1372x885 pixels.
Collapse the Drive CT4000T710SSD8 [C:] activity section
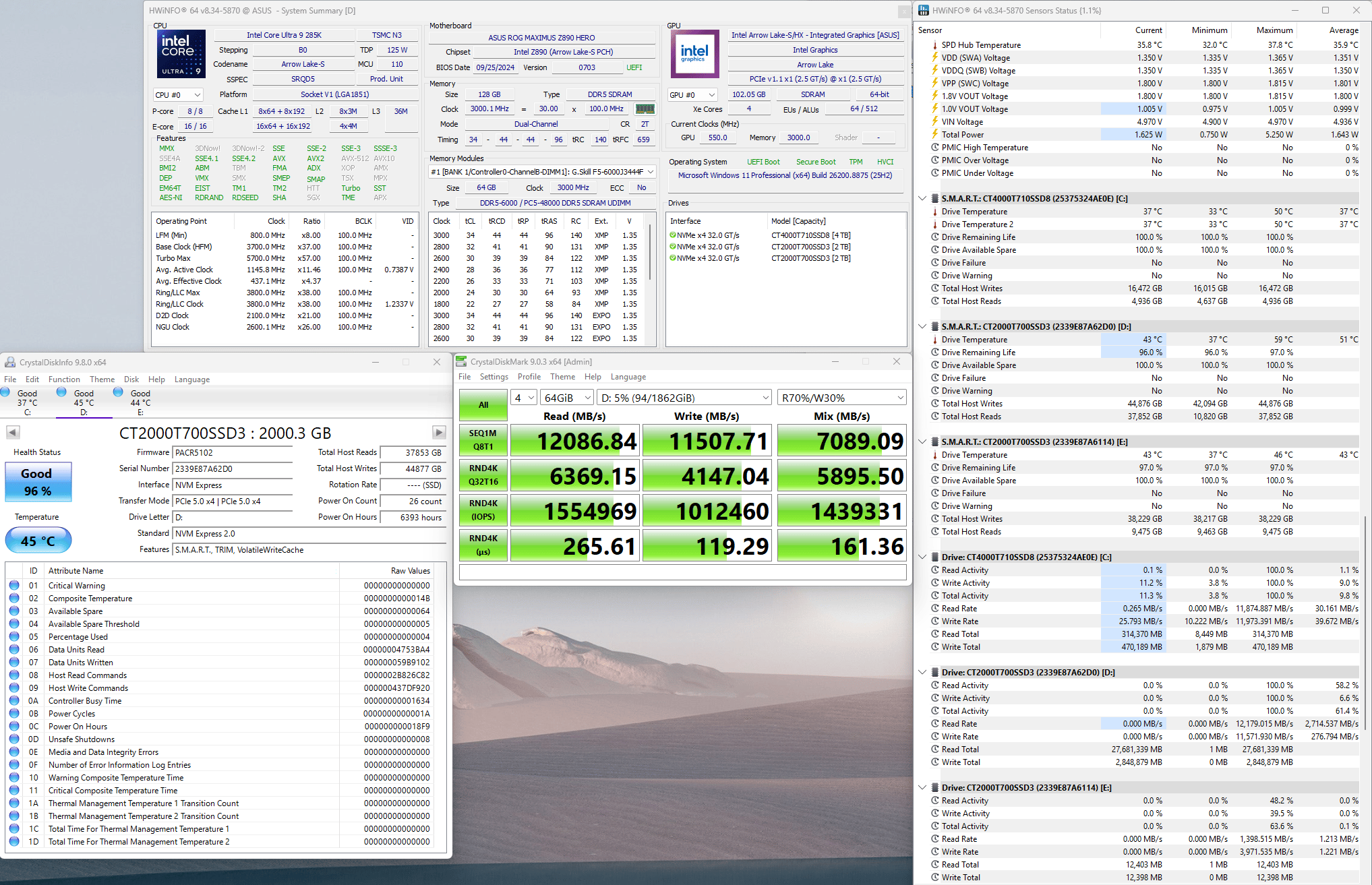pos(922,557)
